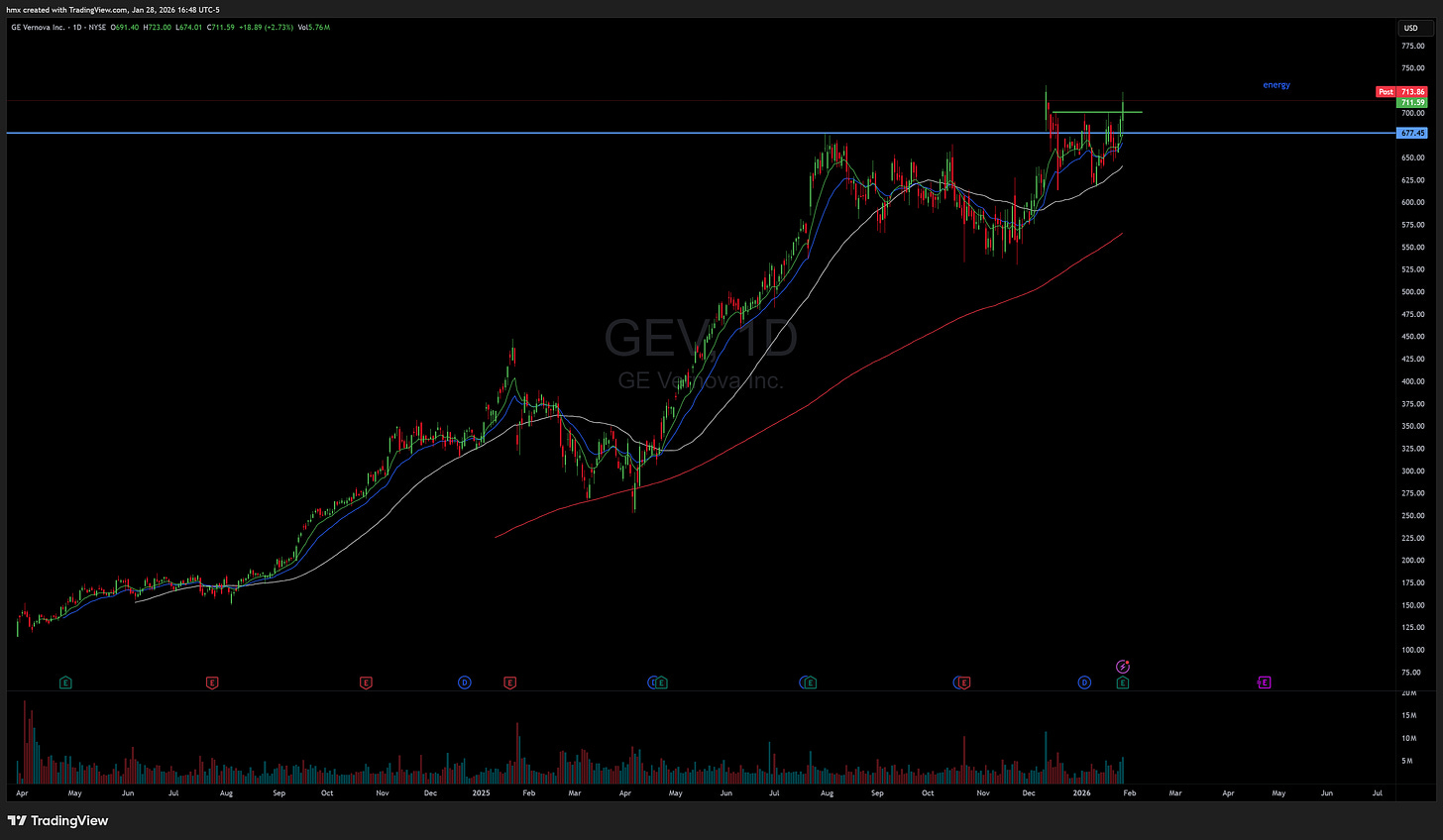
Task: Click the TradingView logo
Action: pos(57,820)
